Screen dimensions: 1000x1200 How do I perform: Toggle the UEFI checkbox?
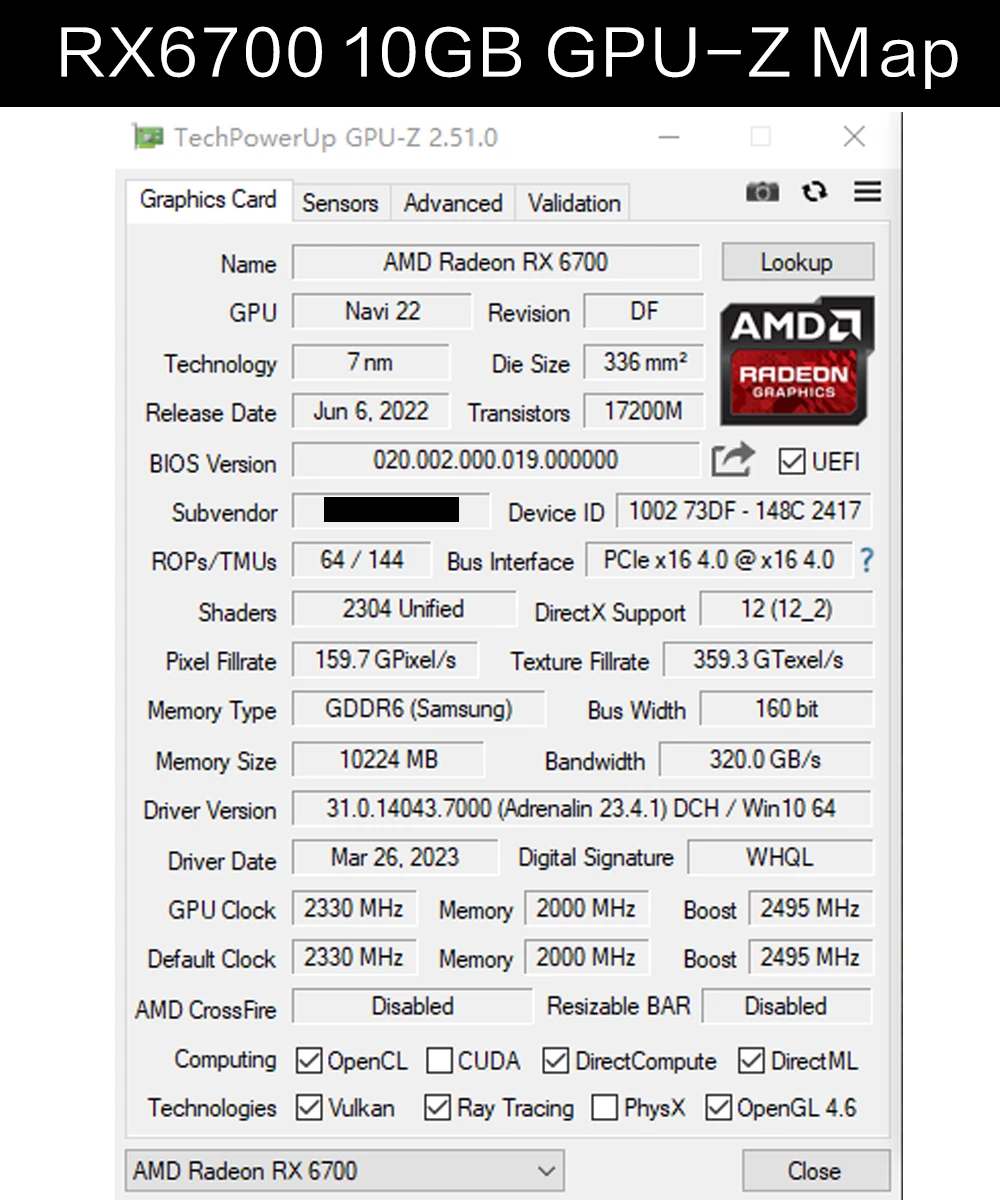[x=792, y=461]
